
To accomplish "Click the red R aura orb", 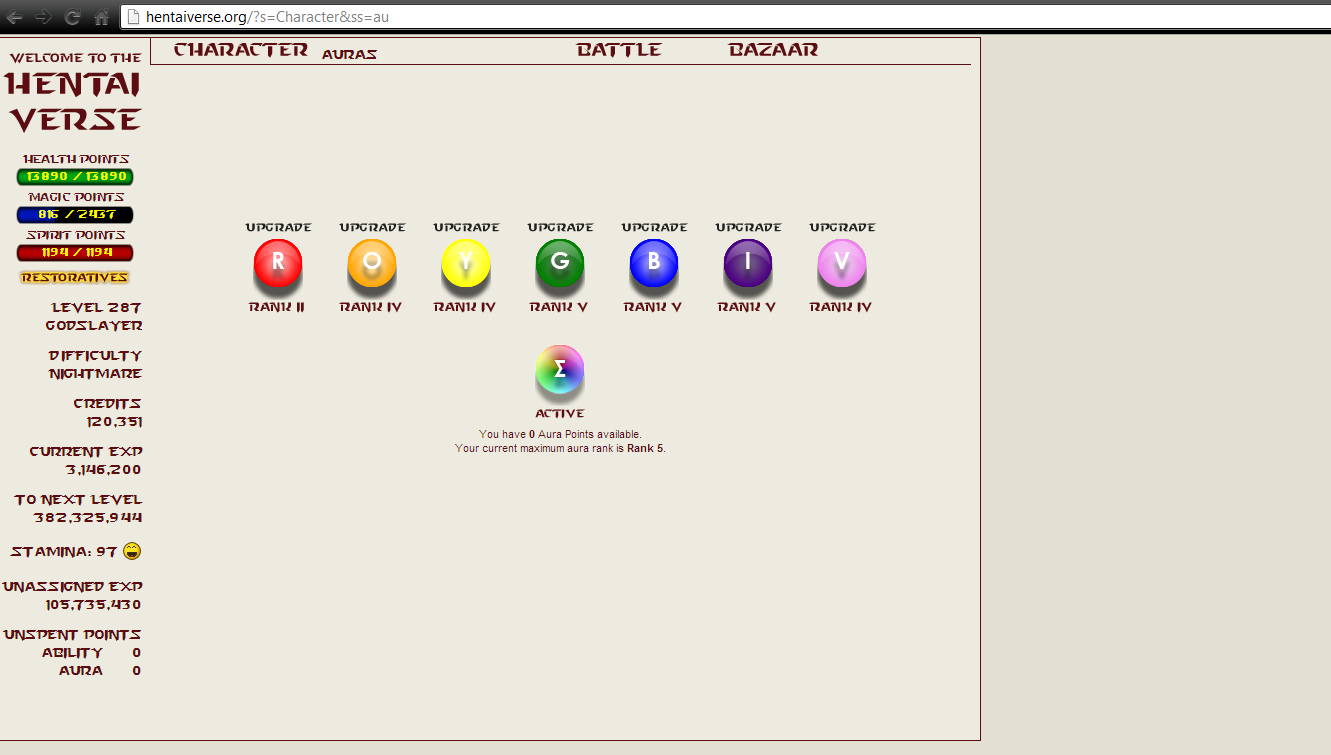I will (x=278, y=264).
